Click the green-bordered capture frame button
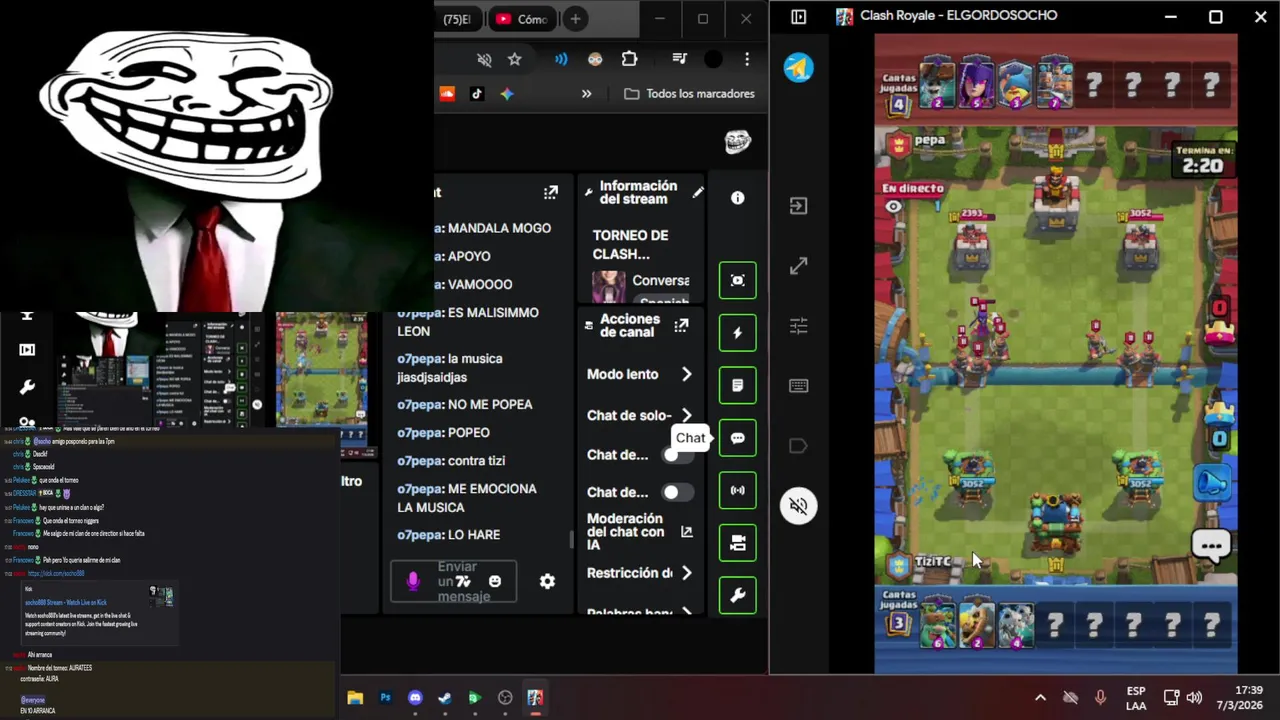The height and width of the screenshot is (720, 1280). pos(738,280)
